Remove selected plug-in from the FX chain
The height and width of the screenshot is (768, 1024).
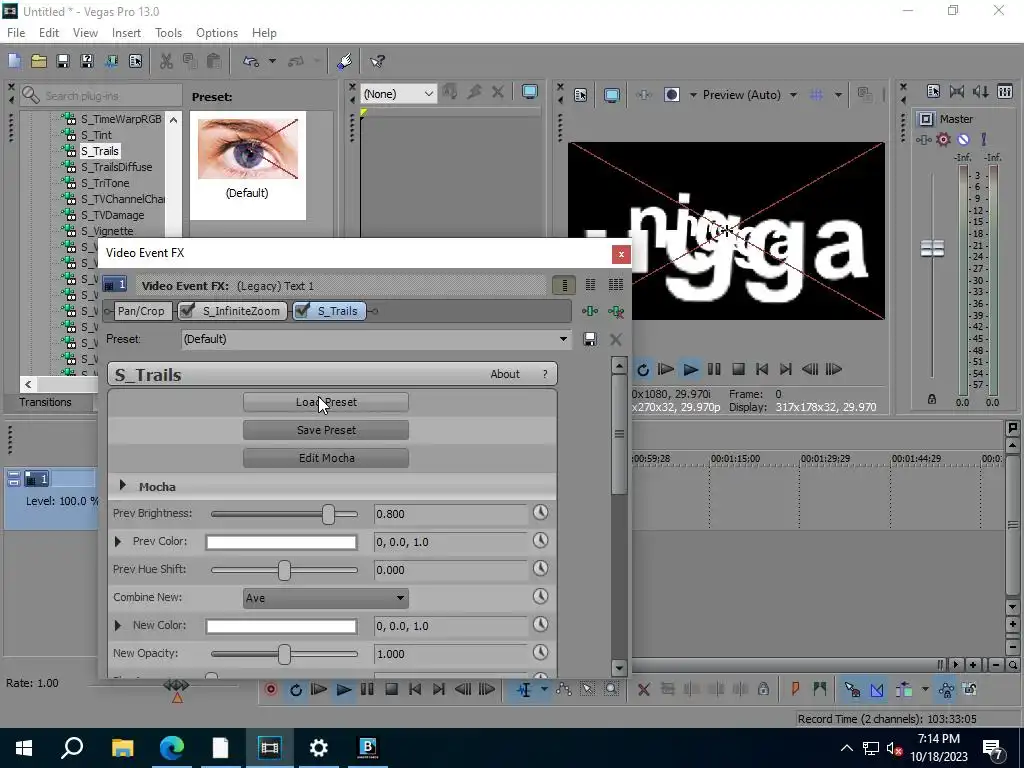pos(616,312)
